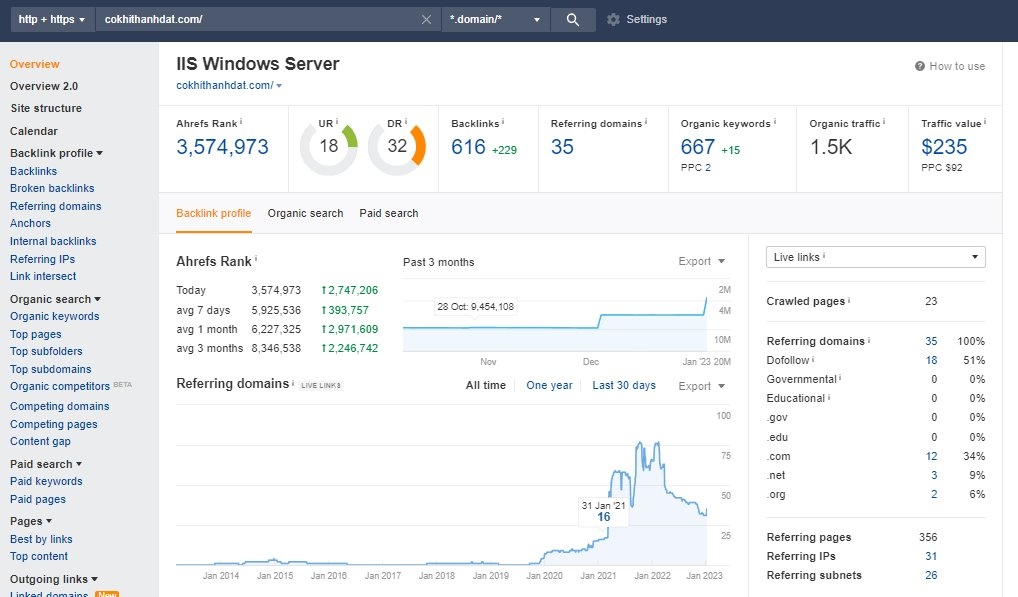
Task: Open Paid pages report
Action: click(38, 500)
